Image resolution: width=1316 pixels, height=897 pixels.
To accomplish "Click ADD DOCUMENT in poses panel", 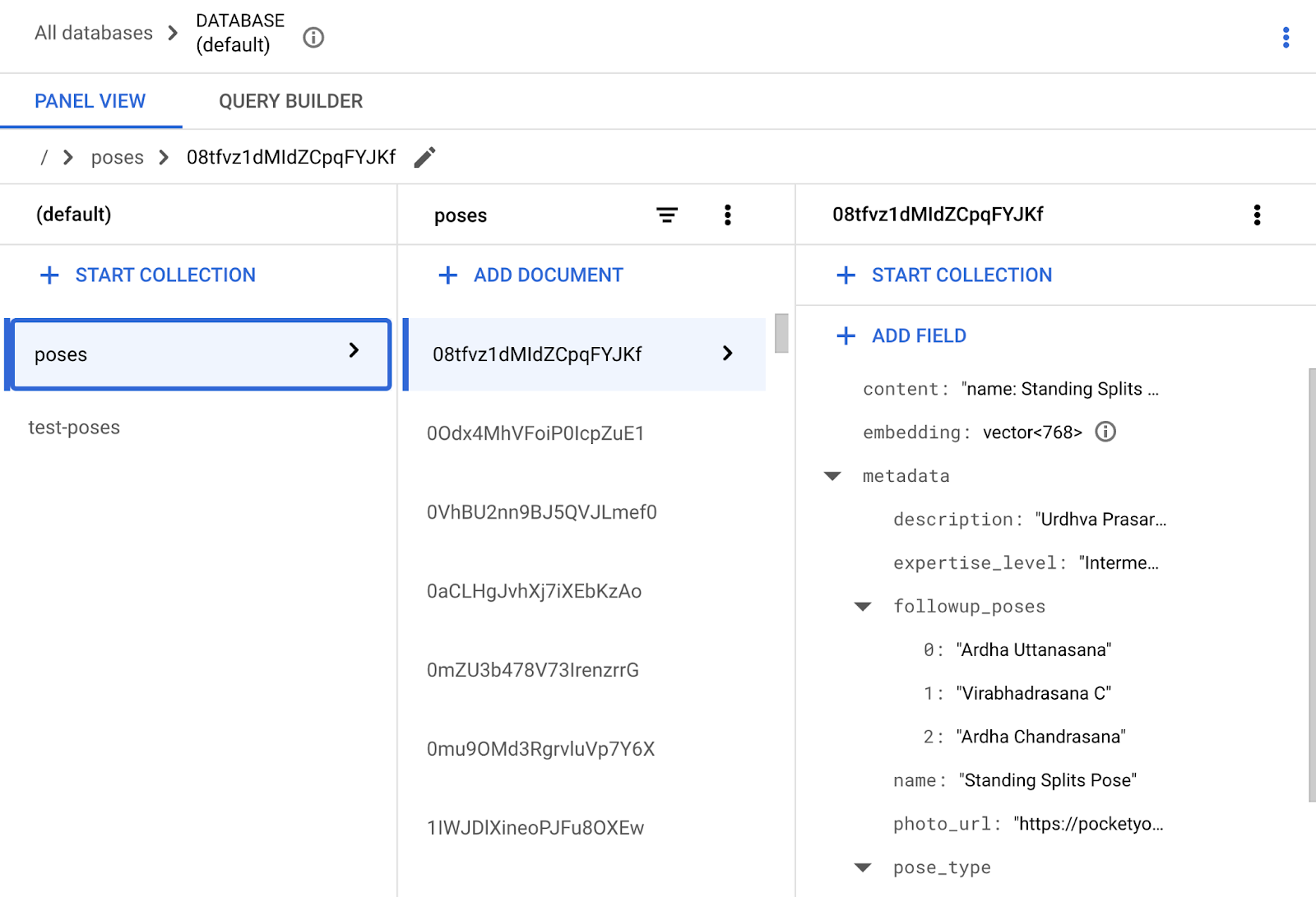I will 548,275.
